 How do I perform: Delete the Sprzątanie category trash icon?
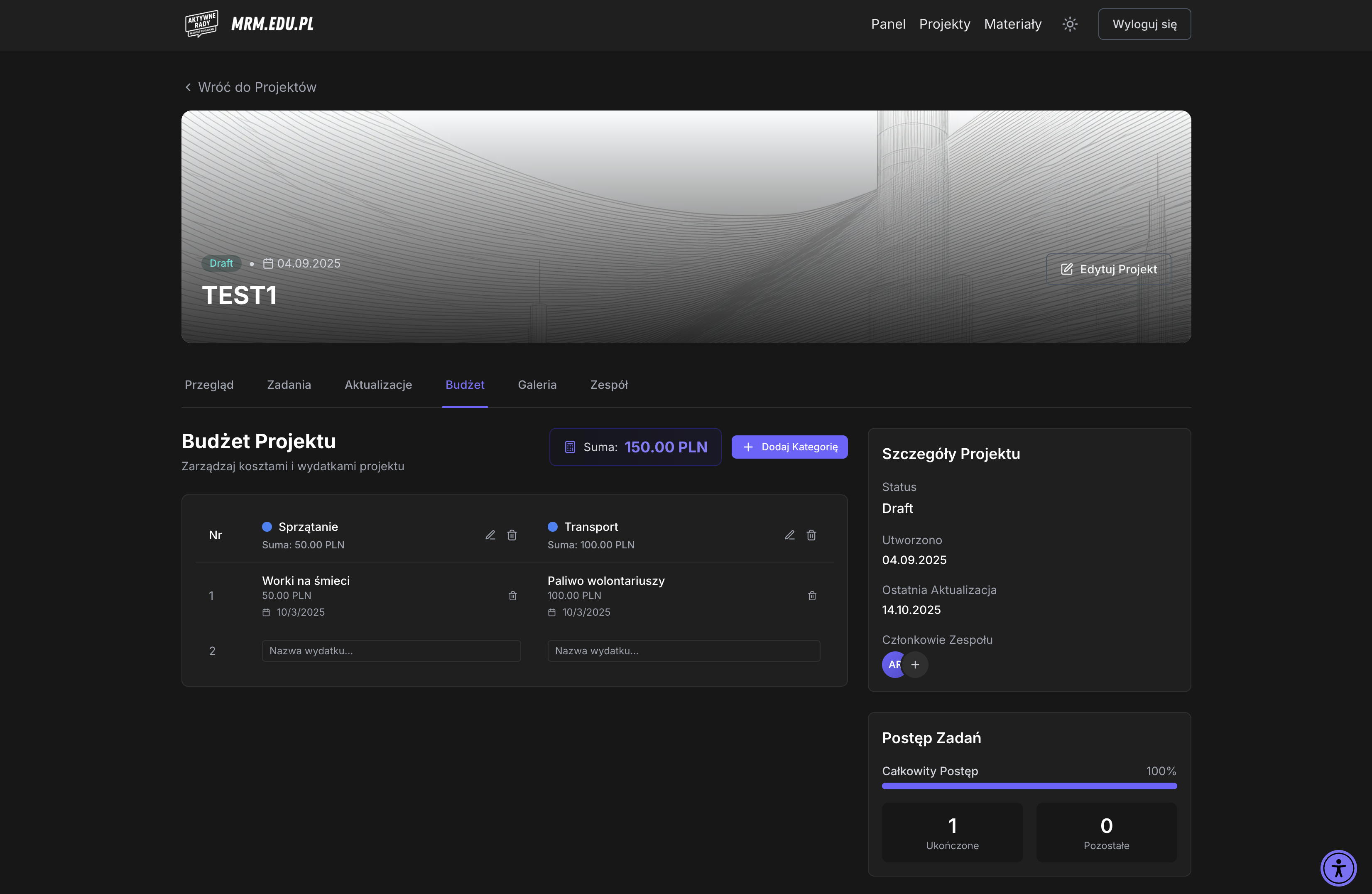pos(512,535)
